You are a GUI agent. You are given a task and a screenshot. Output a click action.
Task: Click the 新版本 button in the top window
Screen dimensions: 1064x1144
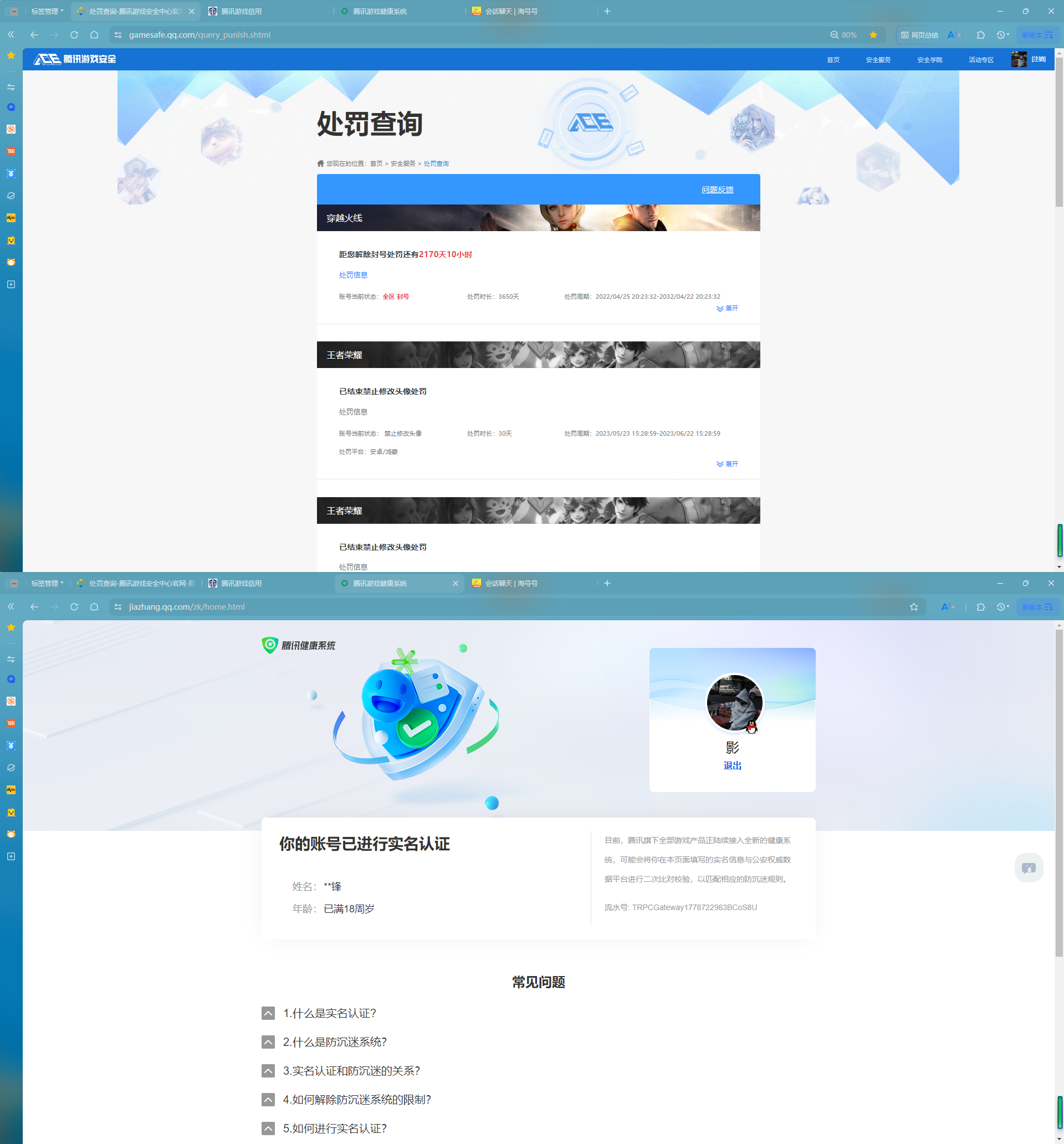[1037, 34]
